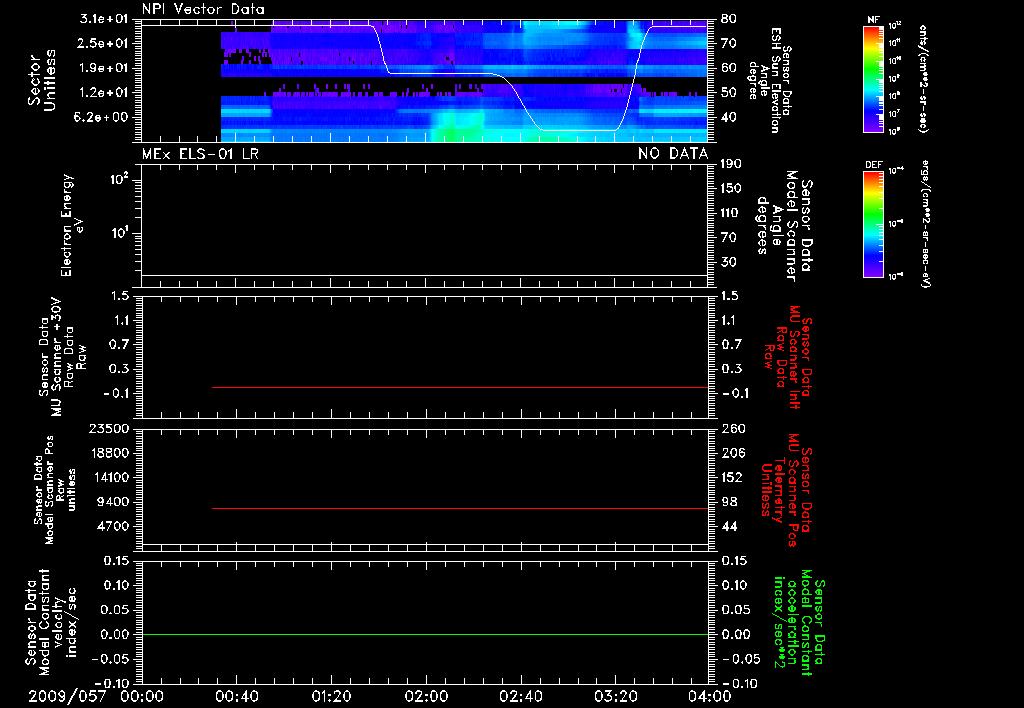Click the '4700' scanner position tick label

(x=113, y=526)
